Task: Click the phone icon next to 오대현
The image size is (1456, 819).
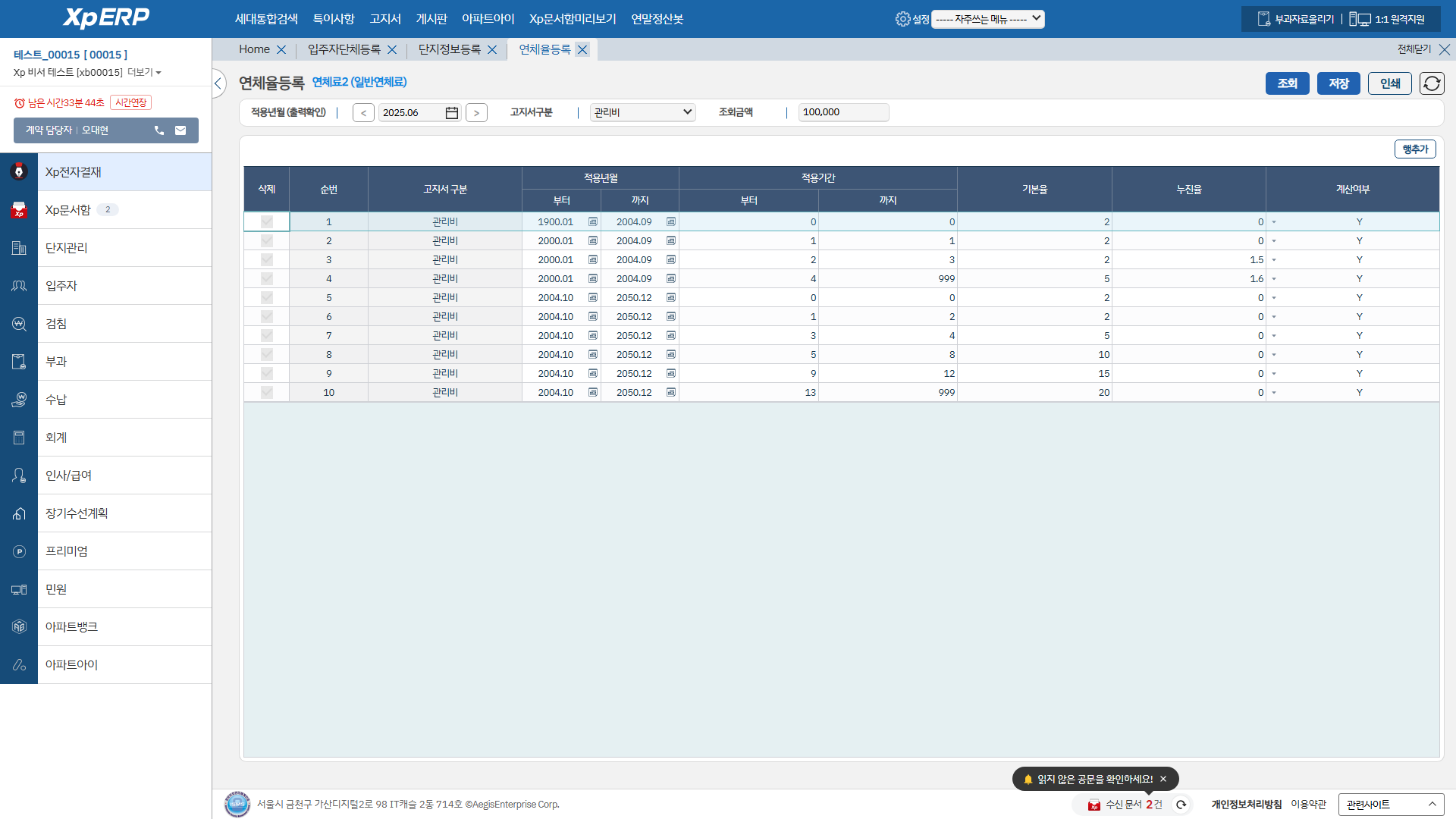Action: click(x=159, y=130)
